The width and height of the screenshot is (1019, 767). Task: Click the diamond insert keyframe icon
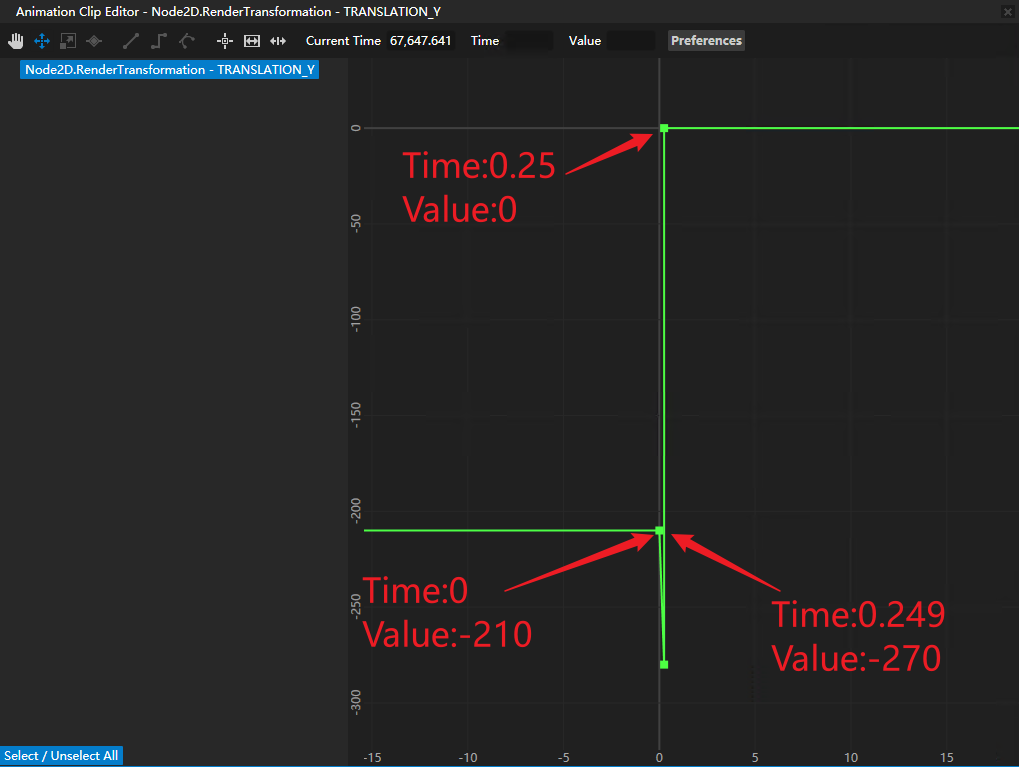(94, 41)
